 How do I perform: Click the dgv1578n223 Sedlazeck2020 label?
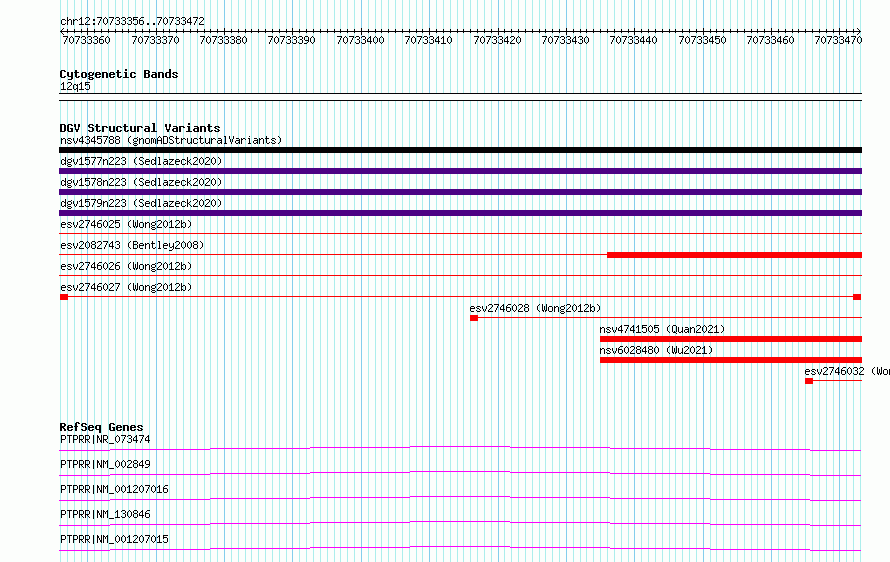(141, 182)
